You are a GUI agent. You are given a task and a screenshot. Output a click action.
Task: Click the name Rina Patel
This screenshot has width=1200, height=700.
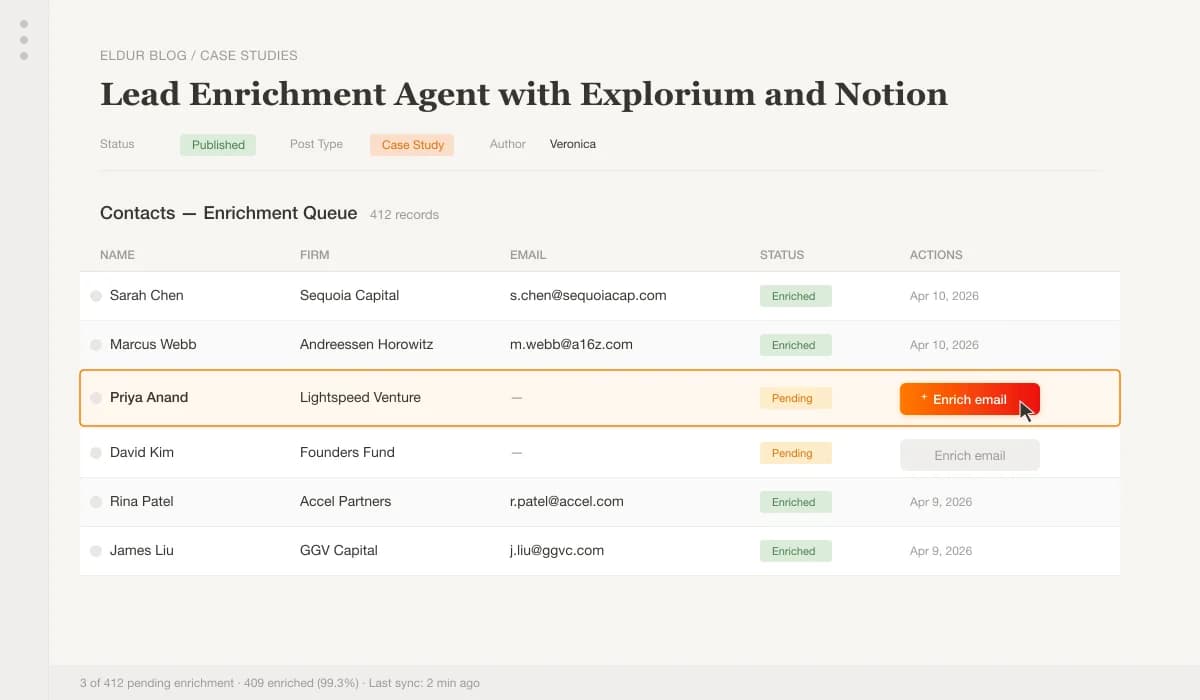point(142,501)
